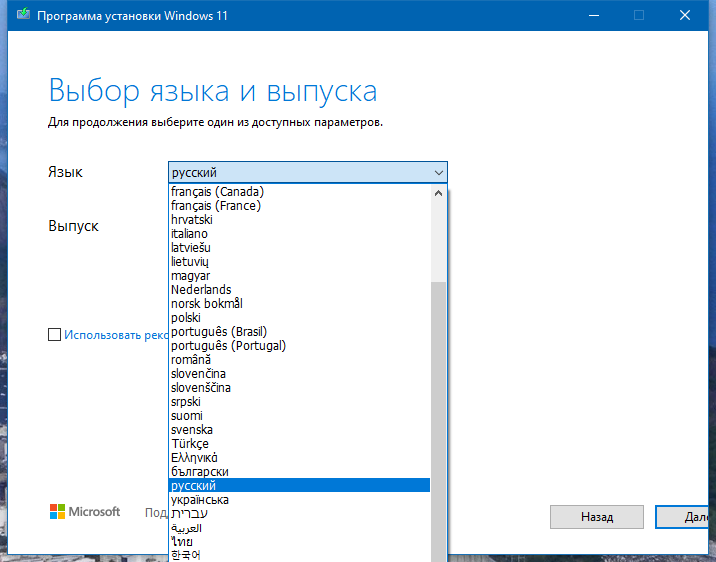Screen dimensions: 716x562
Task: Select 'svenska' language
Action: pyautogui.click(x=299, y=430)
